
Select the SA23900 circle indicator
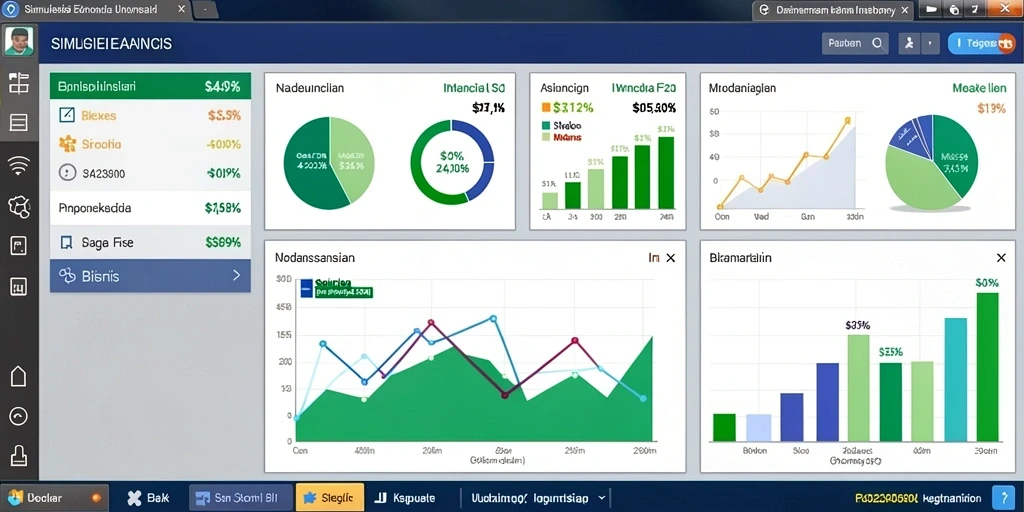tap(67, 173)
